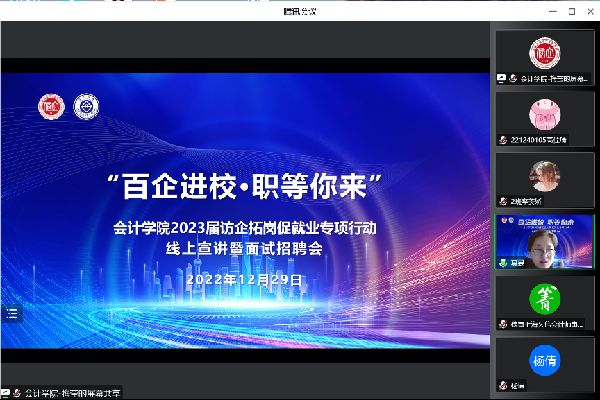Click the red seal avatar in first participant tile
This screenshot has height=400, width=600.
(544, 50)
